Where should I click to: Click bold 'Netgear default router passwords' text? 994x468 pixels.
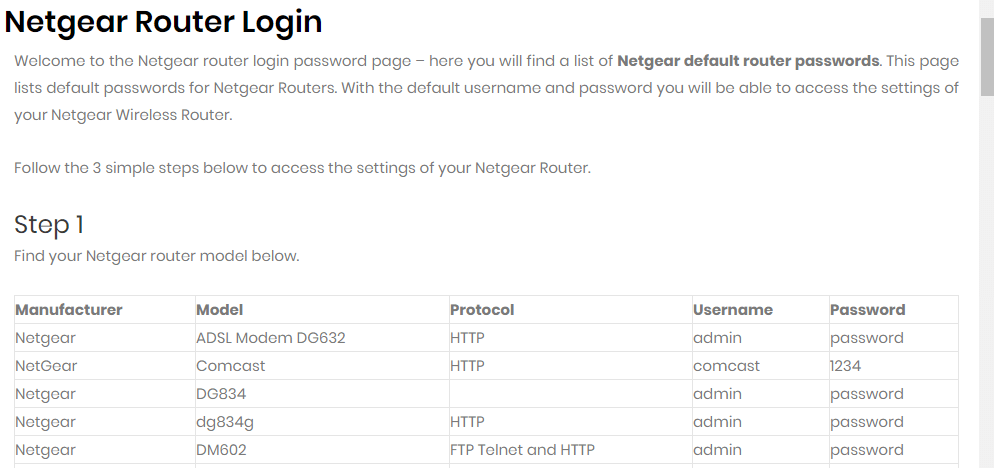pos(748,61)
